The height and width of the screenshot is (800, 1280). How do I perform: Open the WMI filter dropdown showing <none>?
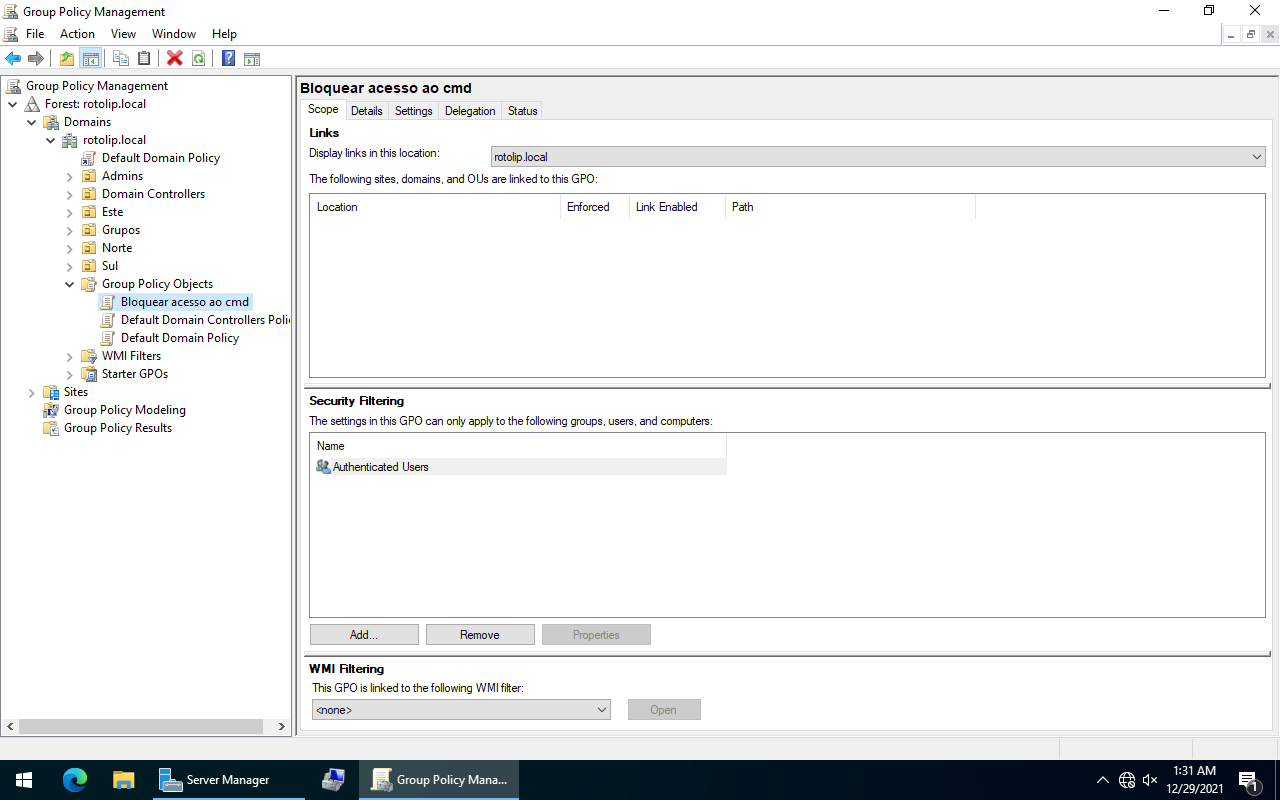[461, 710]
